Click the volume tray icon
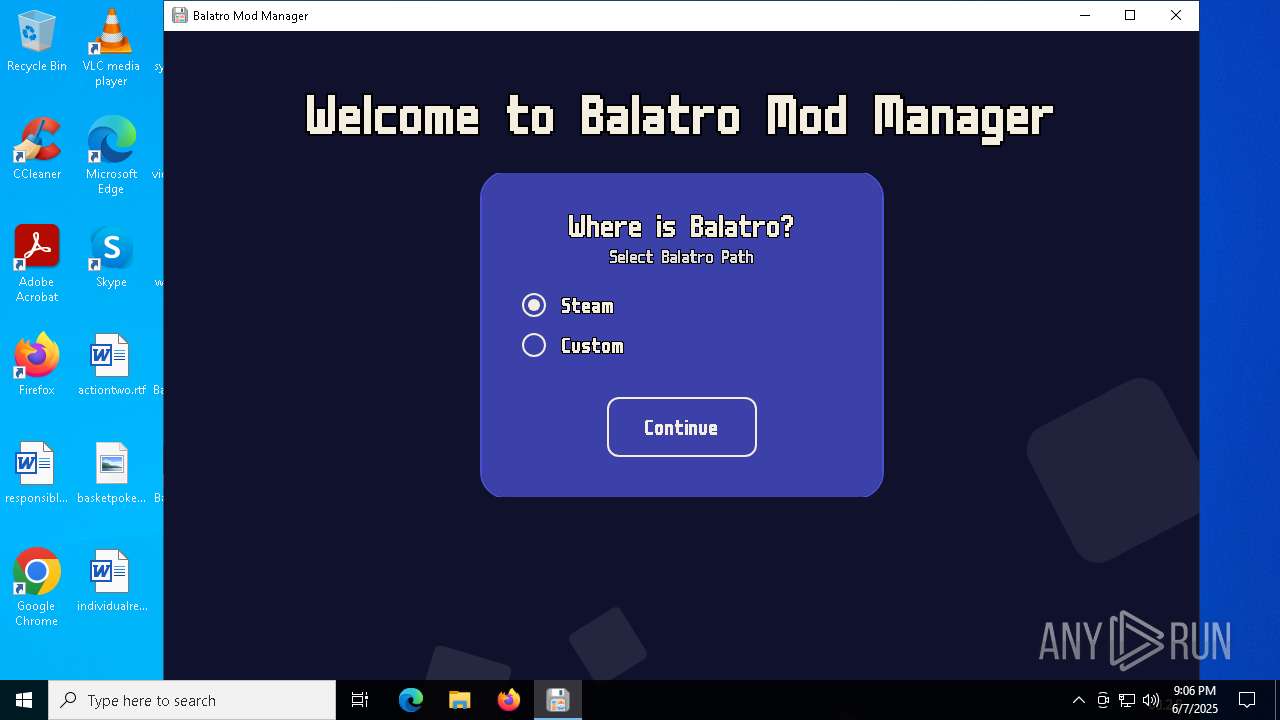 click(1151, 700)
